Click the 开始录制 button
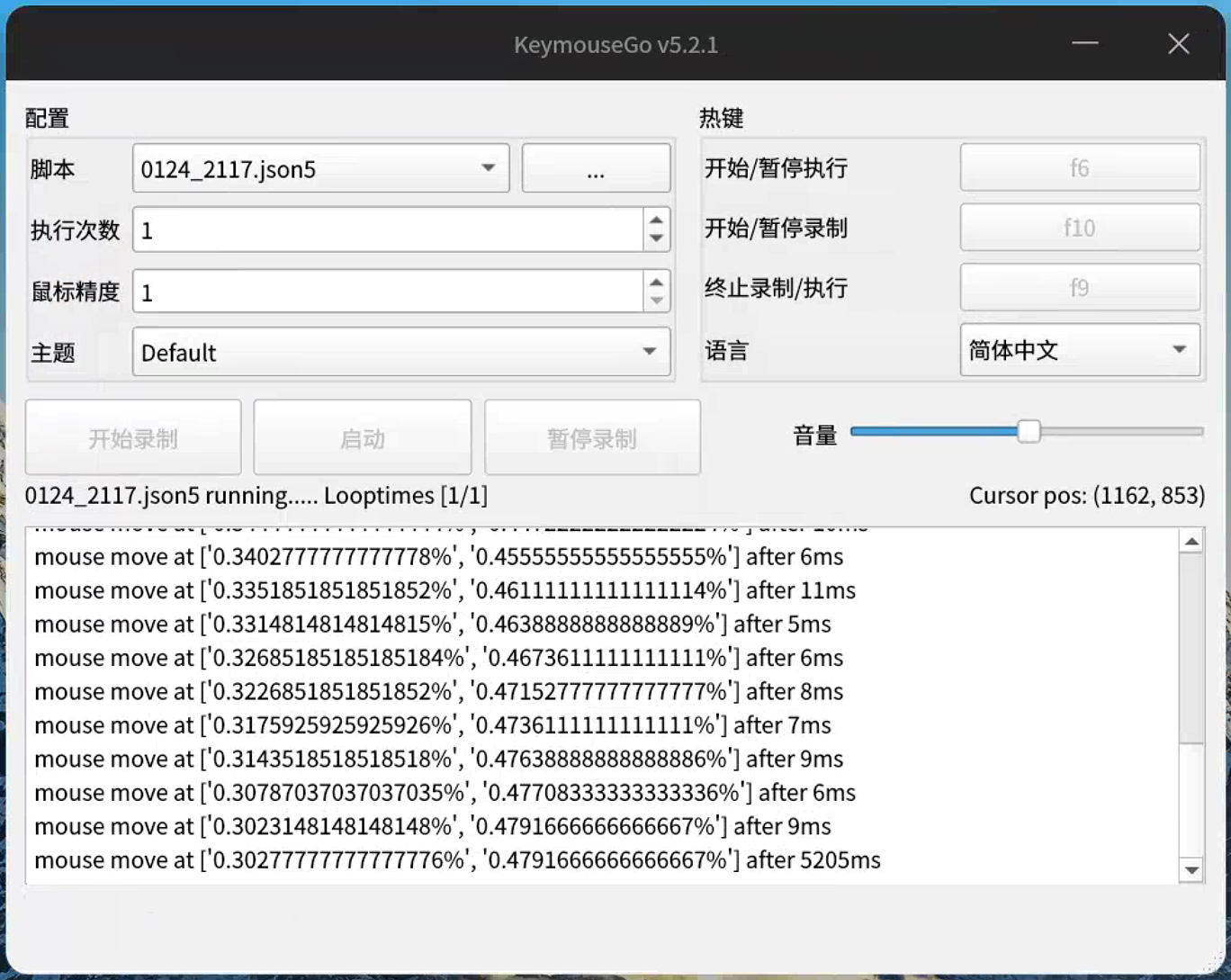The width and height of the screenshot is (1231, 980). pyautogui.click(x=133, y=438)
